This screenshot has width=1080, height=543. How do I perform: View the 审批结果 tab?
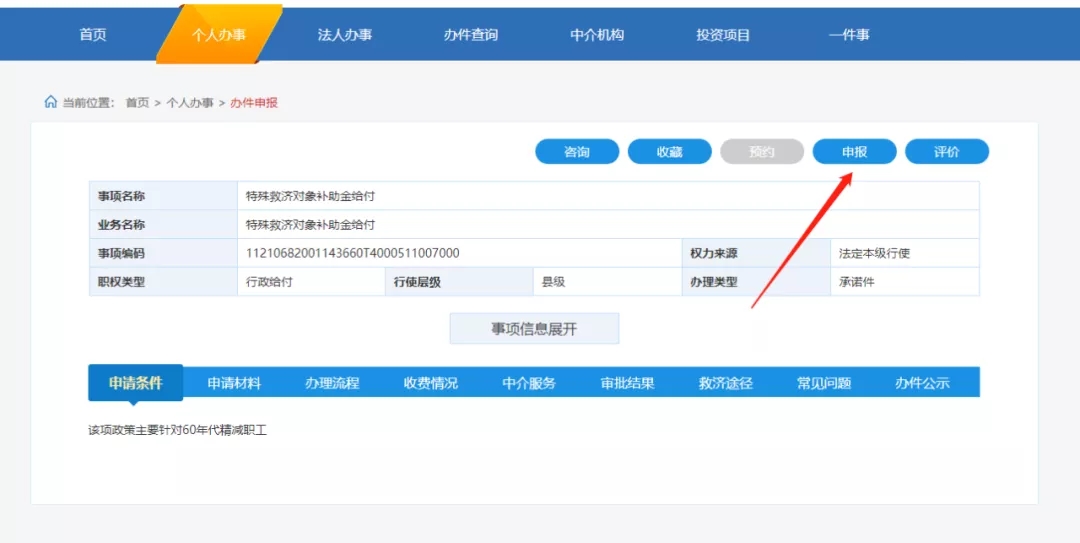click(x=627, y=383)
